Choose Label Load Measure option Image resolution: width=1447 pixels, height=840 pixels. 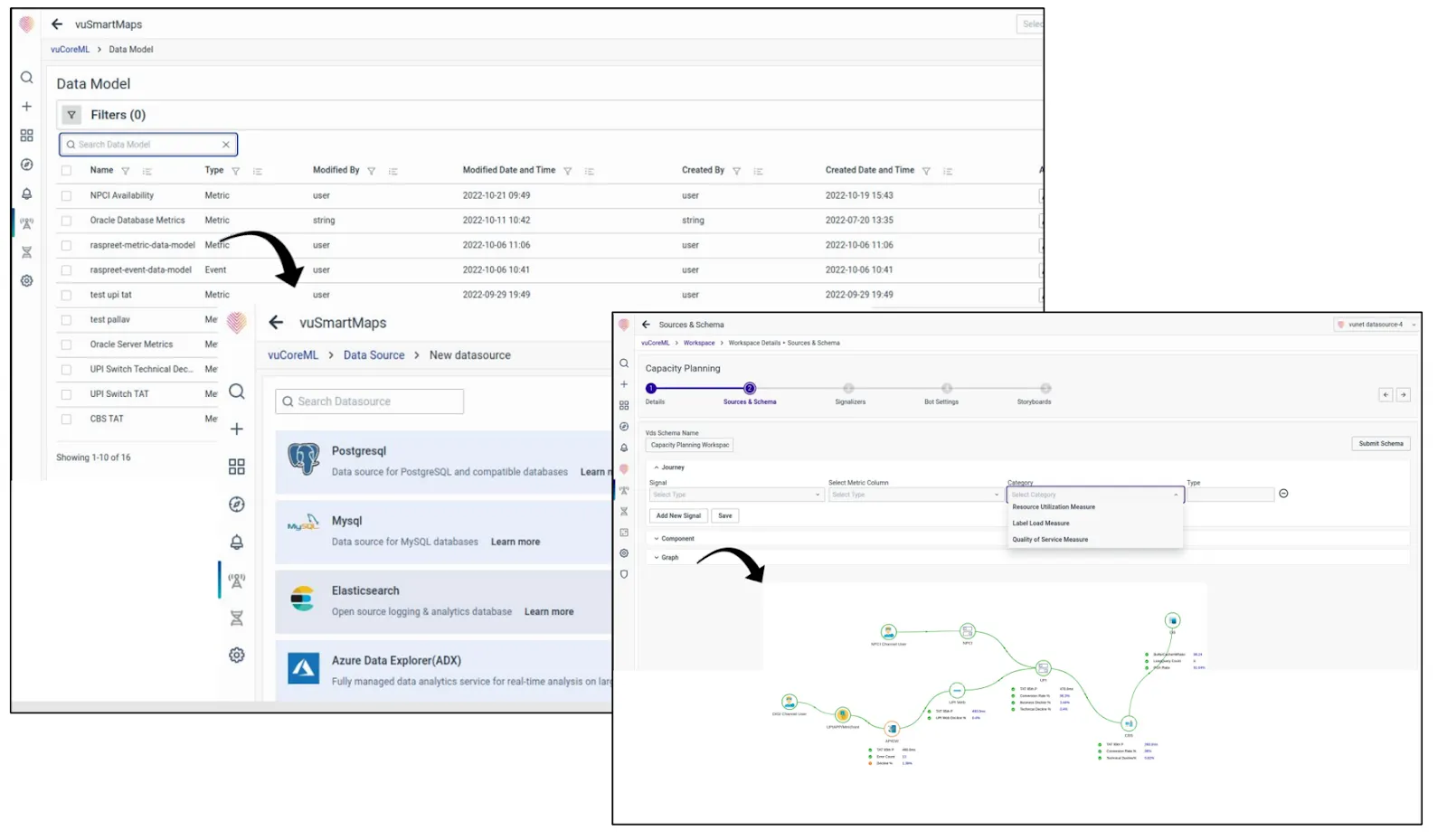click(x=1040, y=524)
